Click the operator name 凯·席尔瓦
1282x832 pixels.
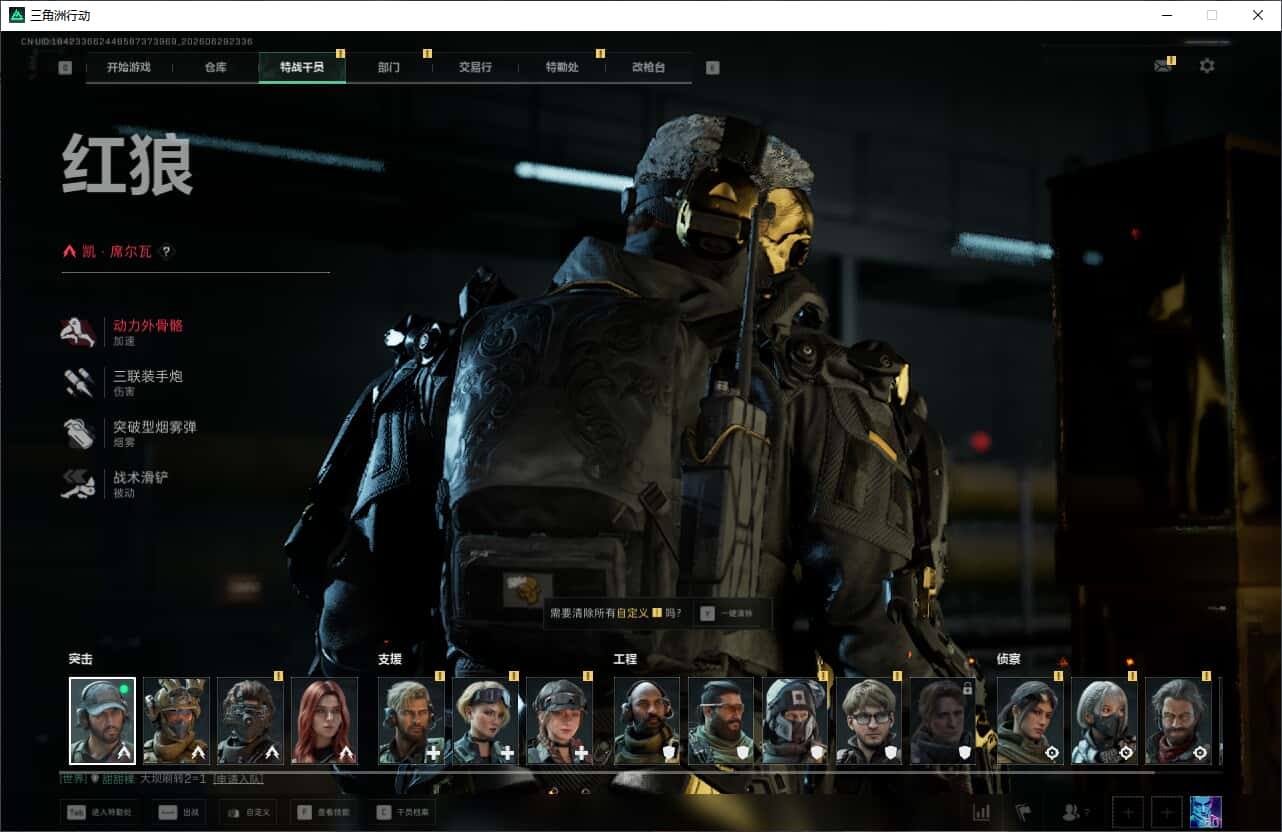117,251
